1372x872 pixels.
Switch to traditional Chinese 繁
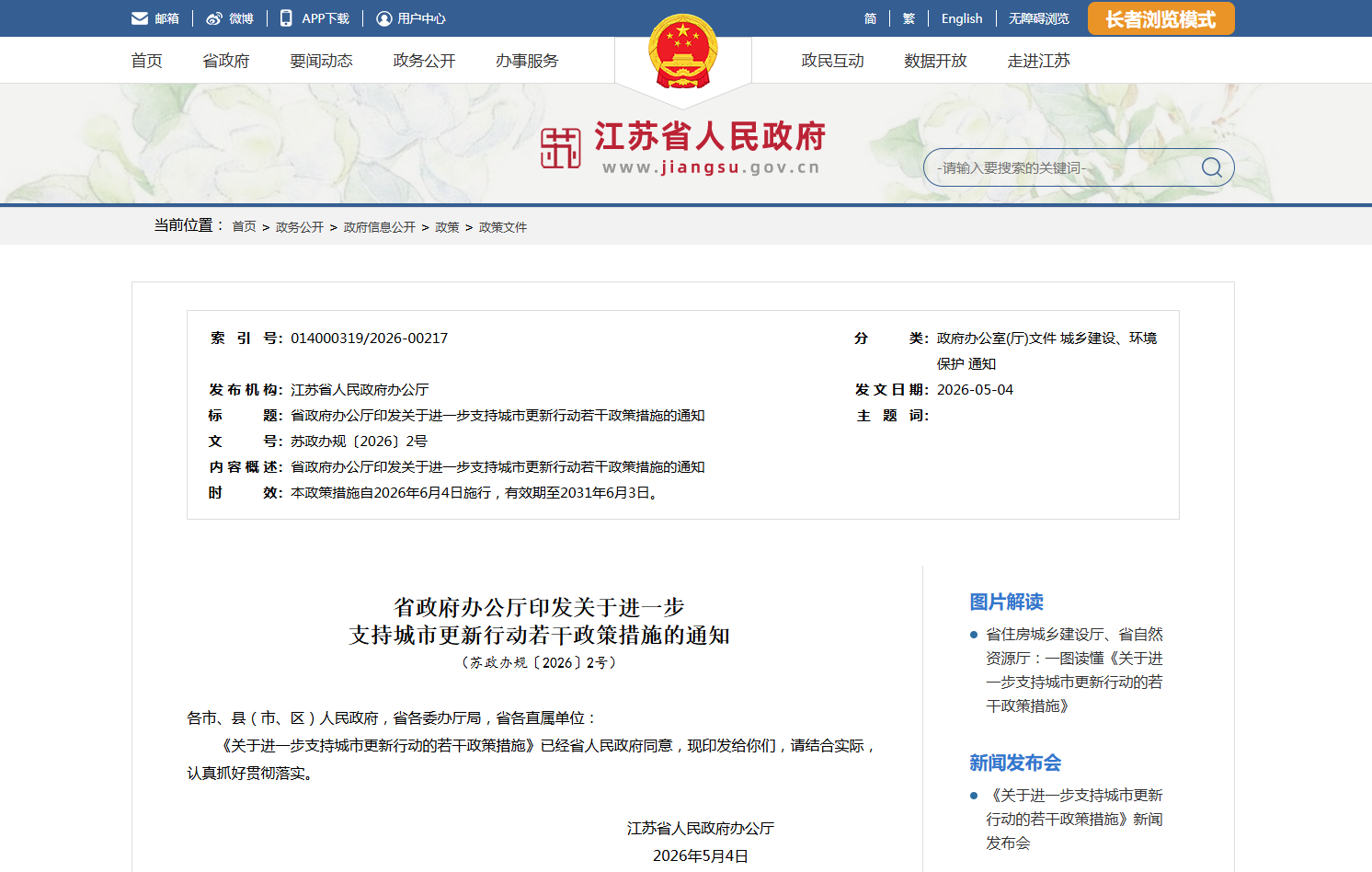(909, 18)
